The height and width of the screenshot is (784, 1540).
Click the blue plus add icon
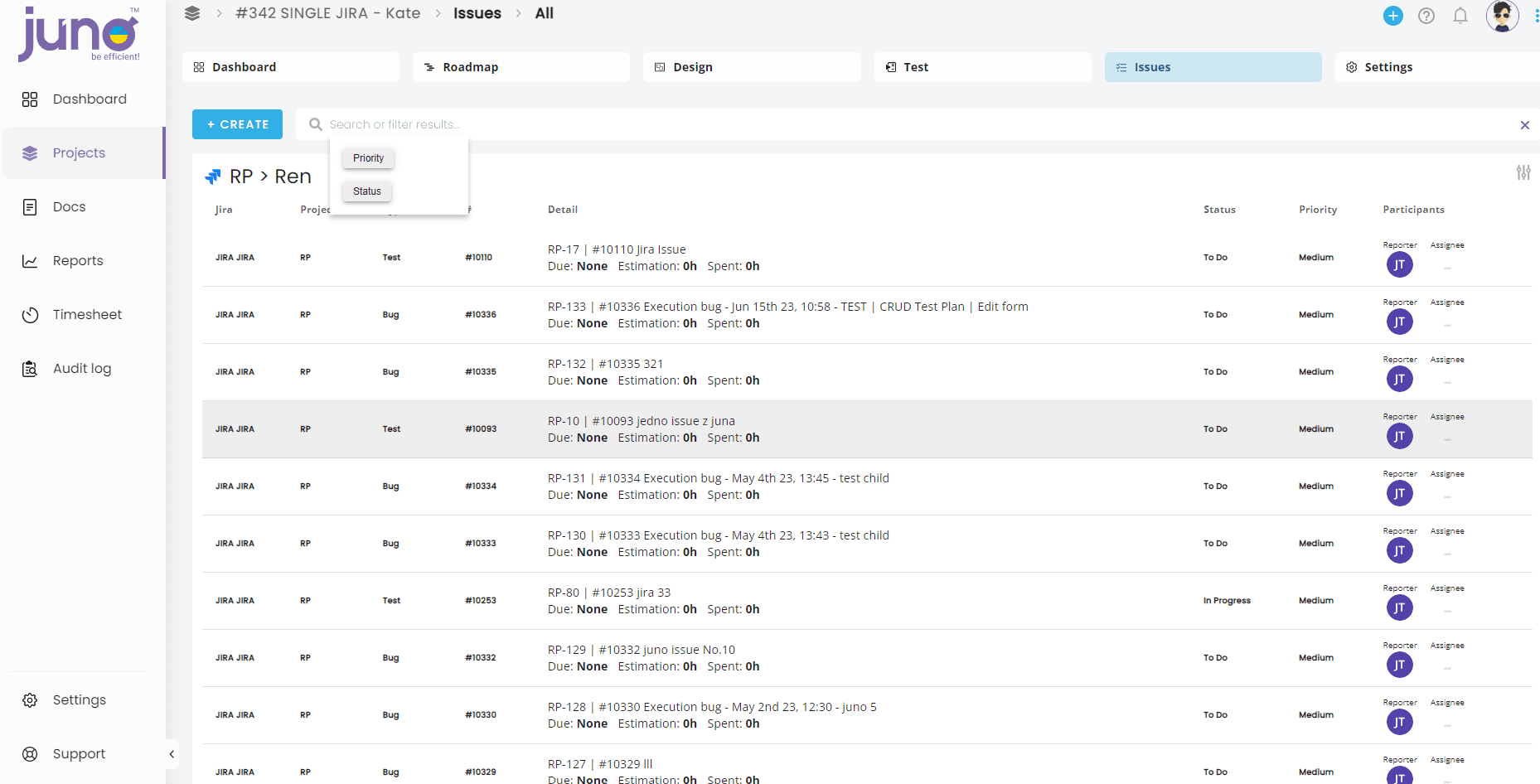tap(1393, 16)
